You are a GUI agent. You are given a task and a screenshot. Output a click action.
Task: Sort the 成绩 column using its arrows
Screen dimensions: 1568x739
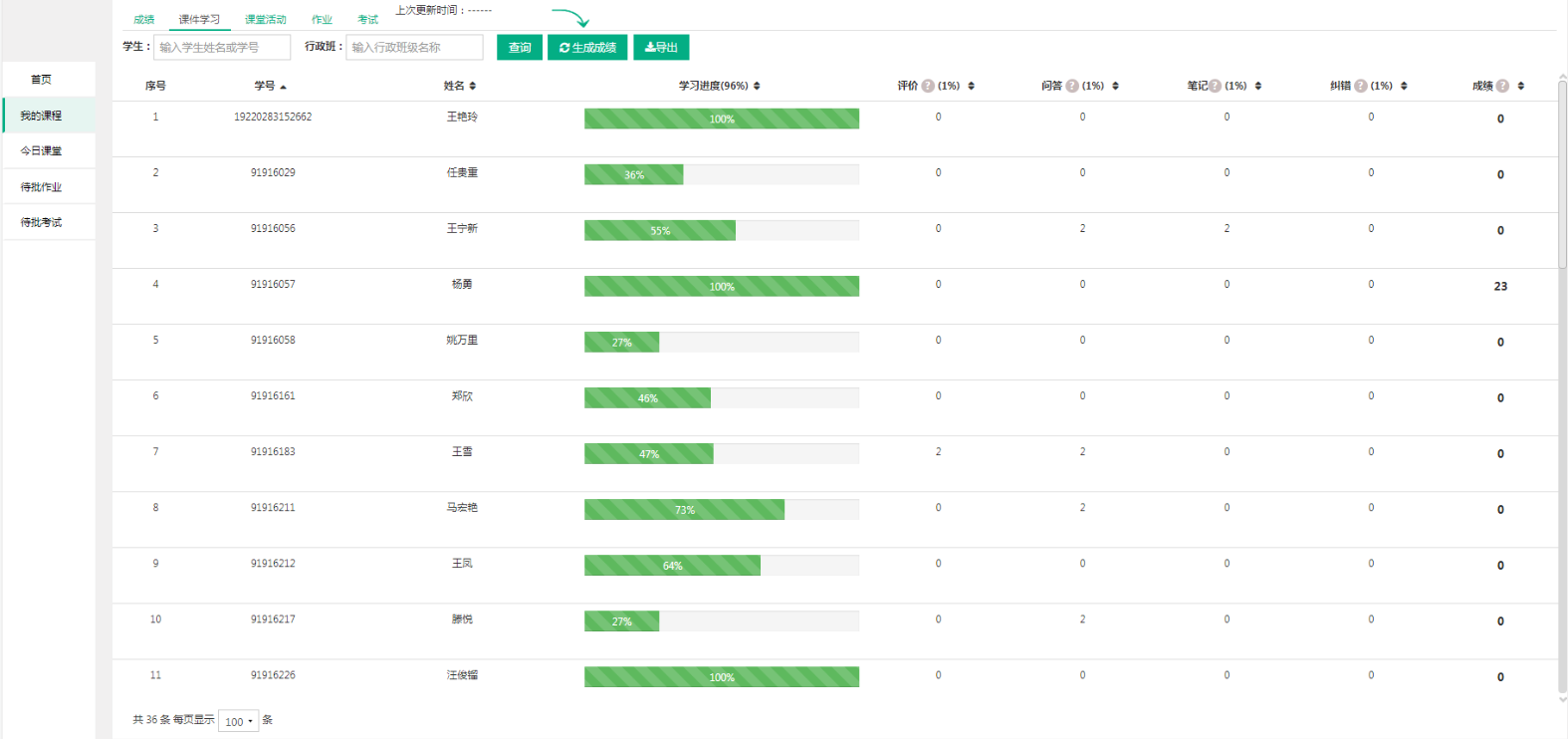(x=1521, y=86)
